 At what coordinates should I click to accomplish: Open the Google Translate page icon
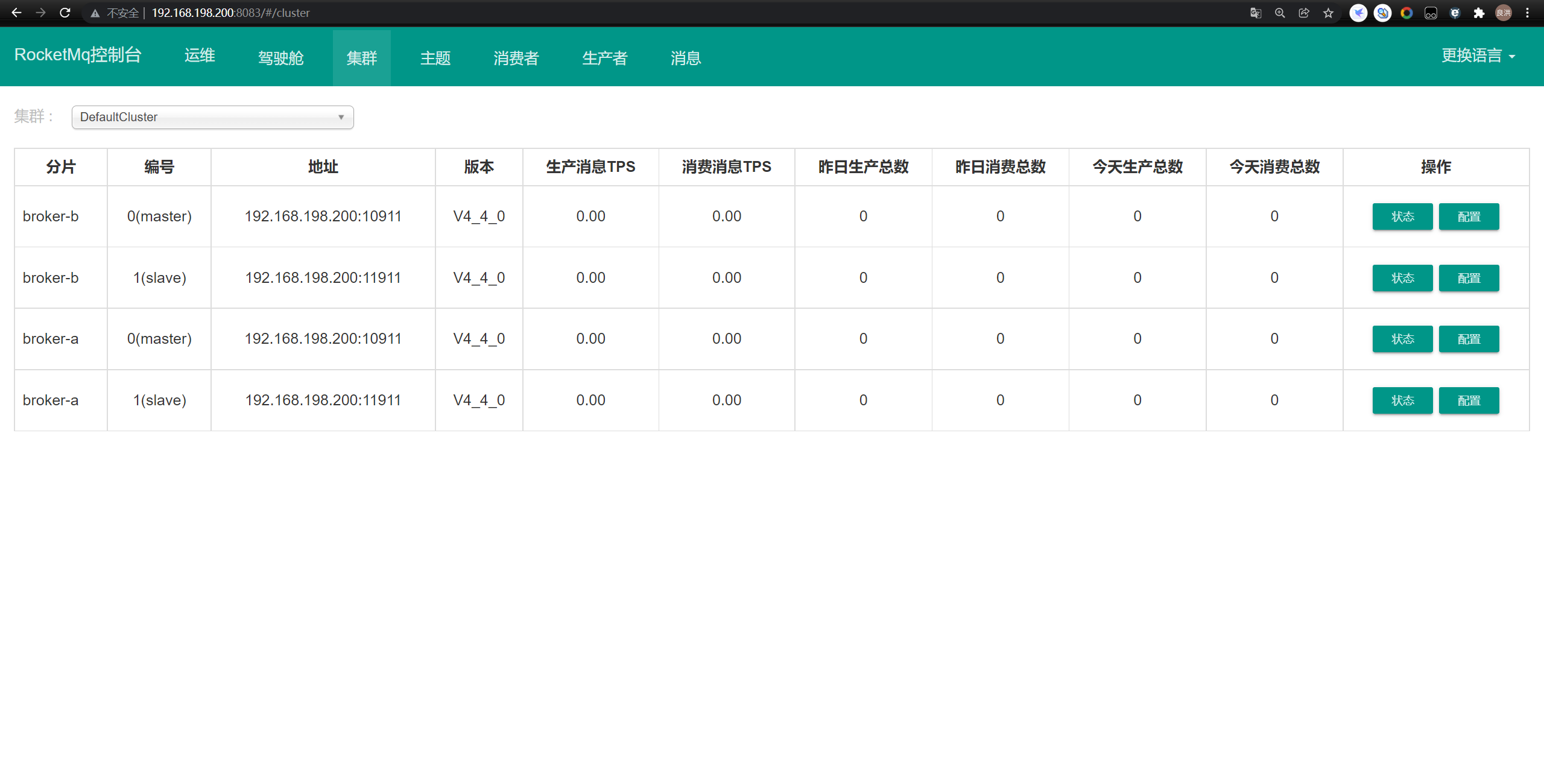coord(1256,13)
